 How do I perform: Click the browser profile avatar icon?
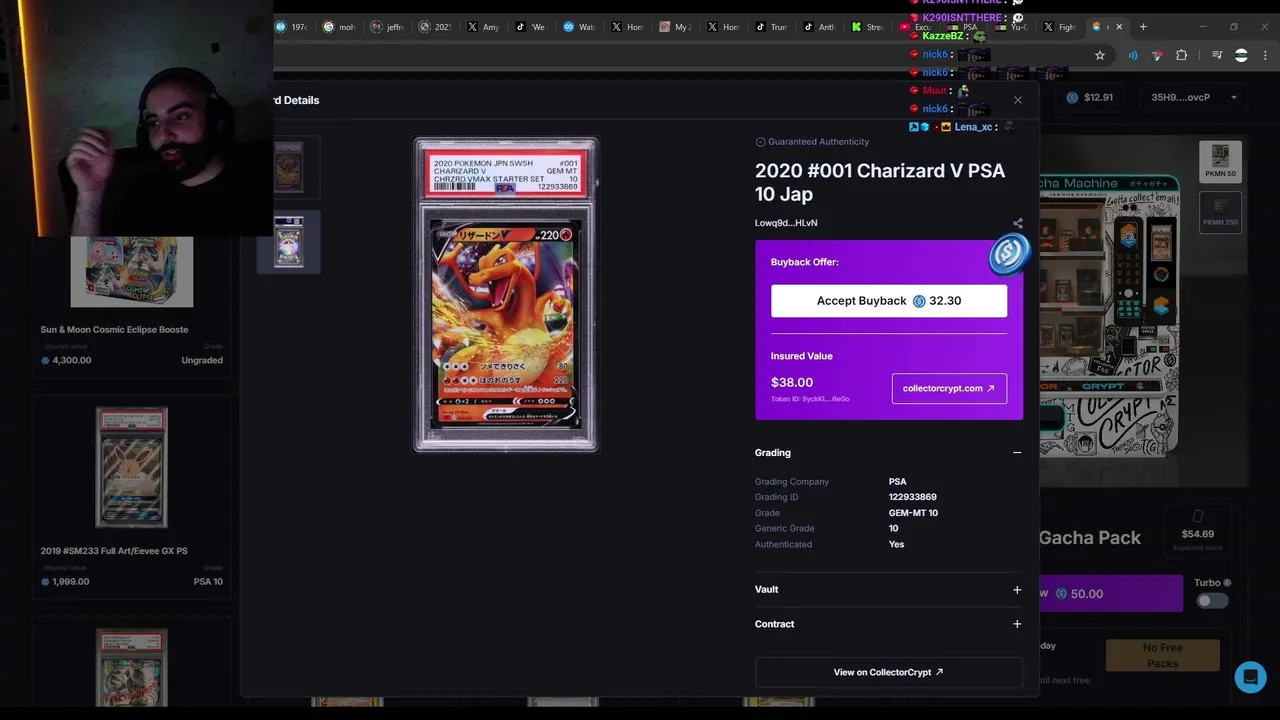pyautogui.click(x=1241, y=55)
